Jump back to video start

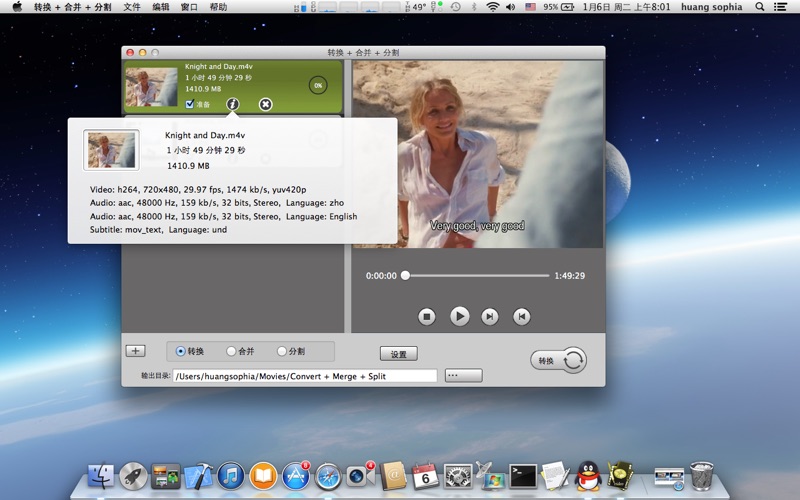click(x=521, y=316)
